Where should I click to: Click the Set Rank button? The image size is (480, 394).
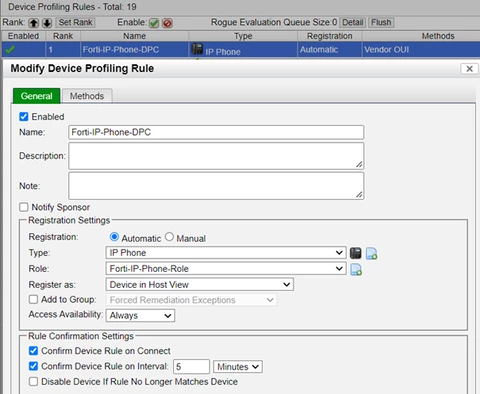pos(75,22)
